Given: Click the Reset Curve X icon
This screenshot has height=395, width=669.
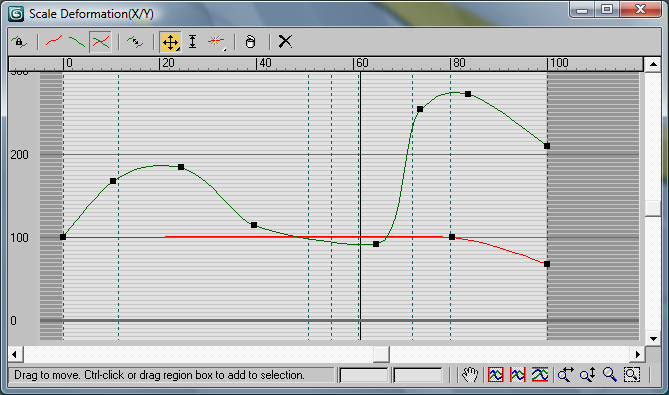Looking at the screenshot, I should pyautogui.click(x=285, y=42).
